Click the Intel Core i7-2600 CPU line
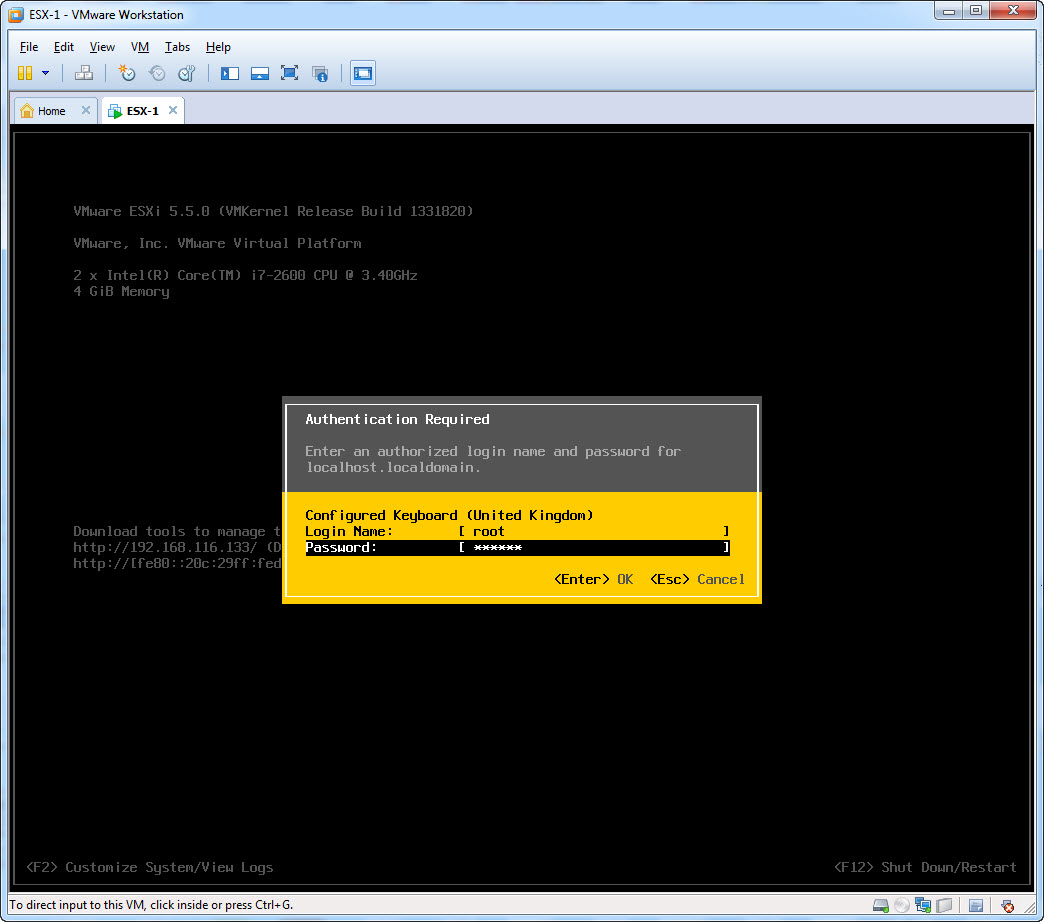Screen dimensions: 1044x922 click(x=245, y=275)
